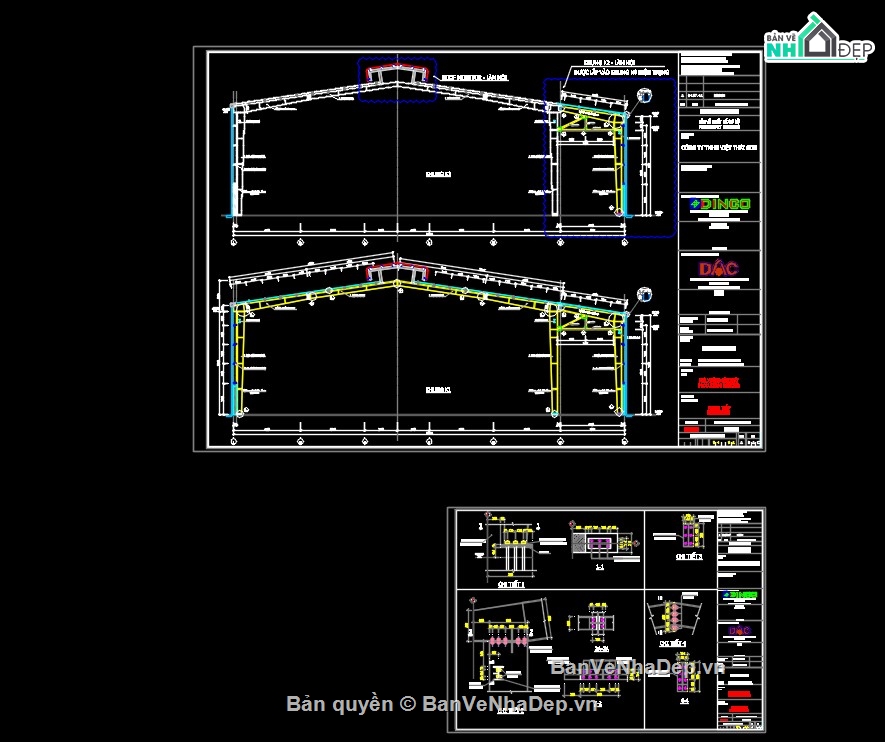Image resolution: width=885 pixels, height=742 pixels.
Task: Click the red title text in upper title block
Action: (x=718, y=383)
